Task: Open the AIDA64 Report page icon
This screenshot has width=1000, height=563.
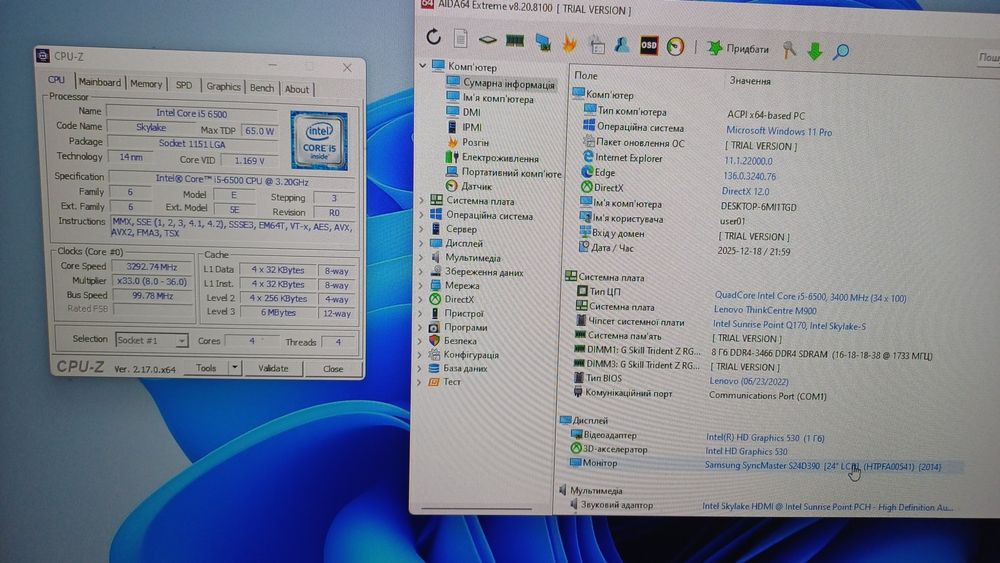Action: click(460, 38)
